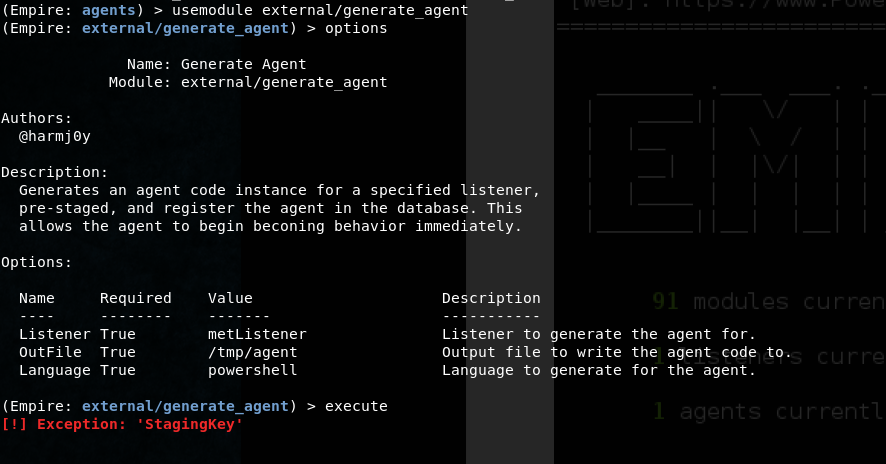Click the author name '@harmj0y'
Screen dimensions: 886x464
(55, 136)
